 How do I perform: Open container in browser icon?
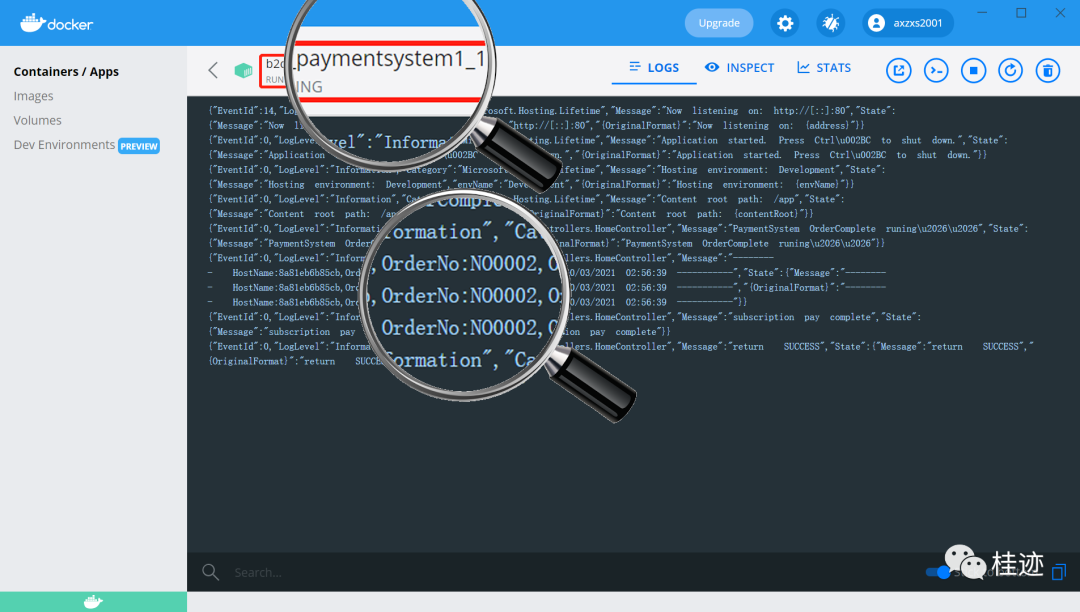pyautogui.click(x=899, y=70)
